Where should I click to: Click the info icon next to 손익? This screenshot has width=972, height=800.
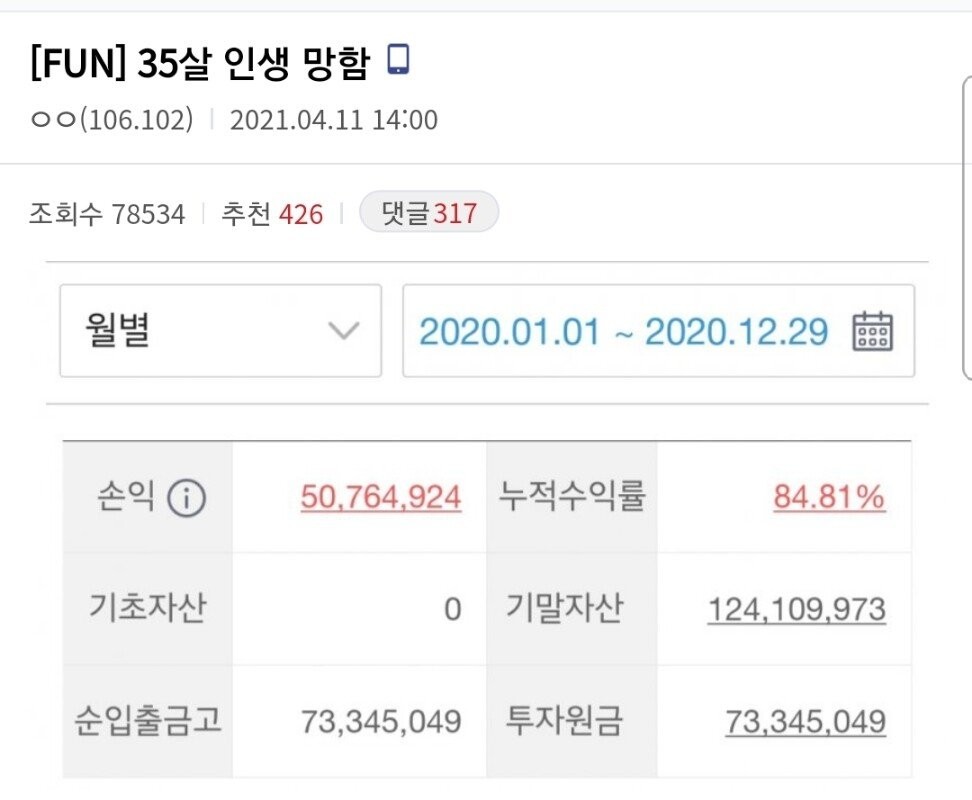click(x=186, y=498)
